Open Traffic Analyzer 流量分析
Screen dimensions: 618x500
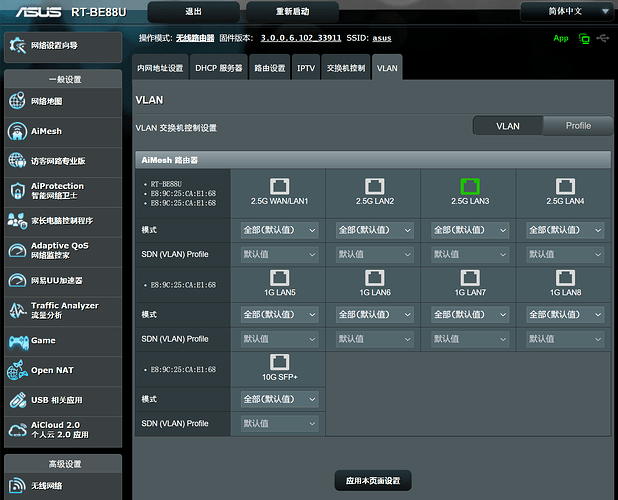[66, 310]
